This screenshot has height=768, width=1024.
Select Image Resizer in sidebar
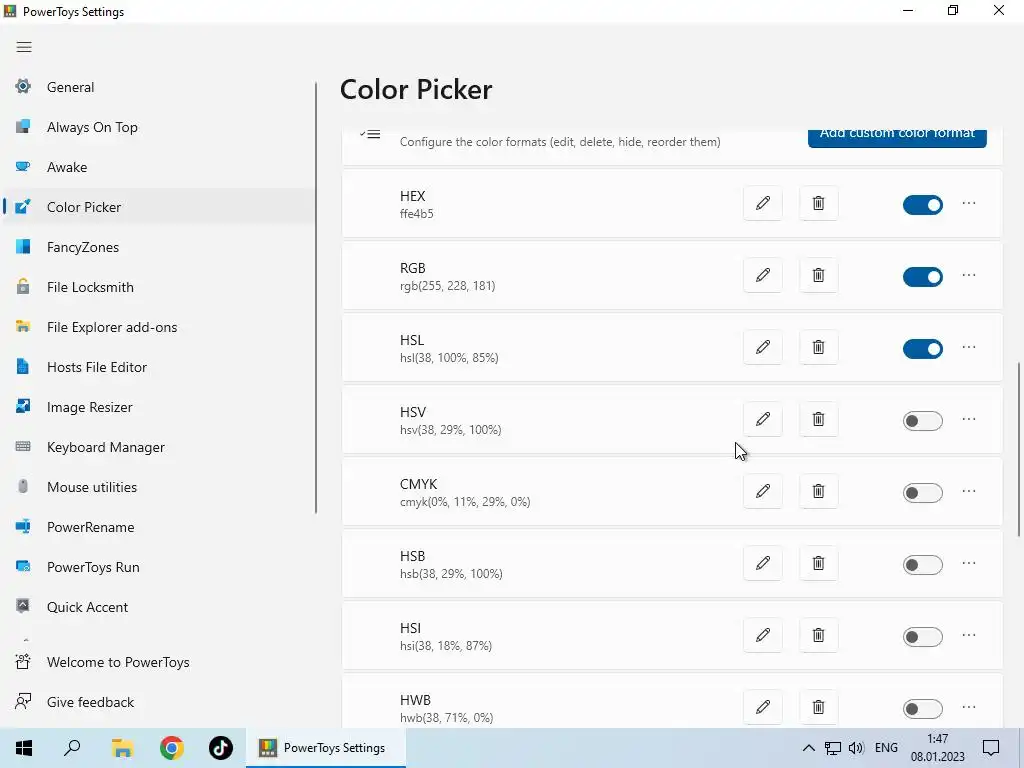(158, 407)
